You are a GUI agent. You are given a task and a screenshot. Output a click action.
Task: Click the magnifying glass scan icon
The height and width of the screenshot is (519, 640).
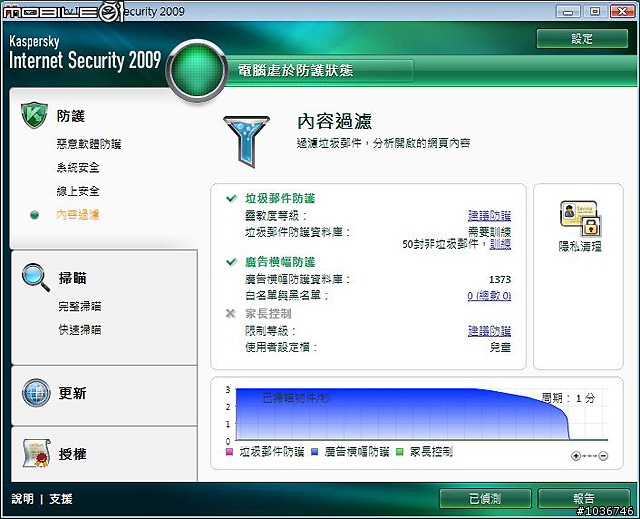[x=36, y=277]
